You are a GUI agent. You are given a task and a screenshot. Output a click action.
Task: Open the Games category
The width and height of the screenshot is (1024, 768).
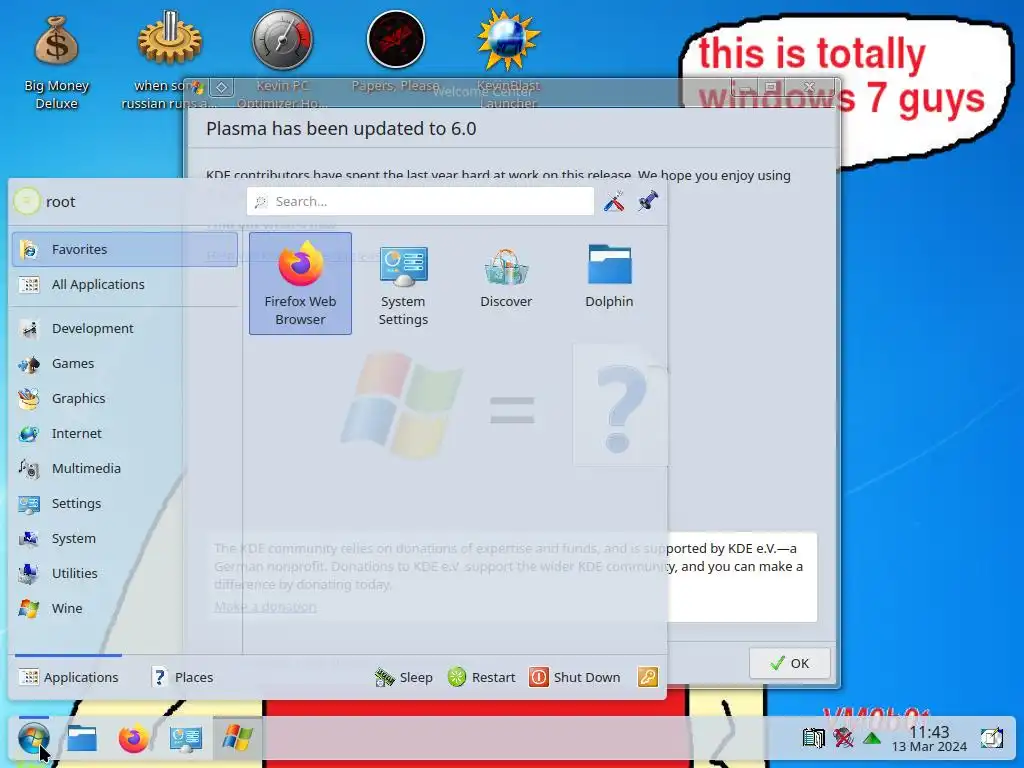125,364
